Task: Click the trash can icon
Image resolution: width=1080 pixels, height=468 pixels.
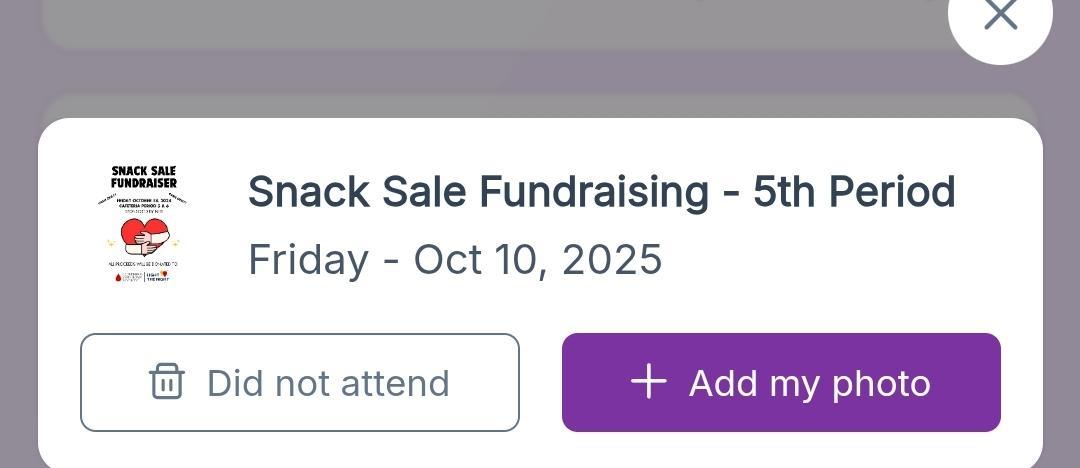Action: 166,382
